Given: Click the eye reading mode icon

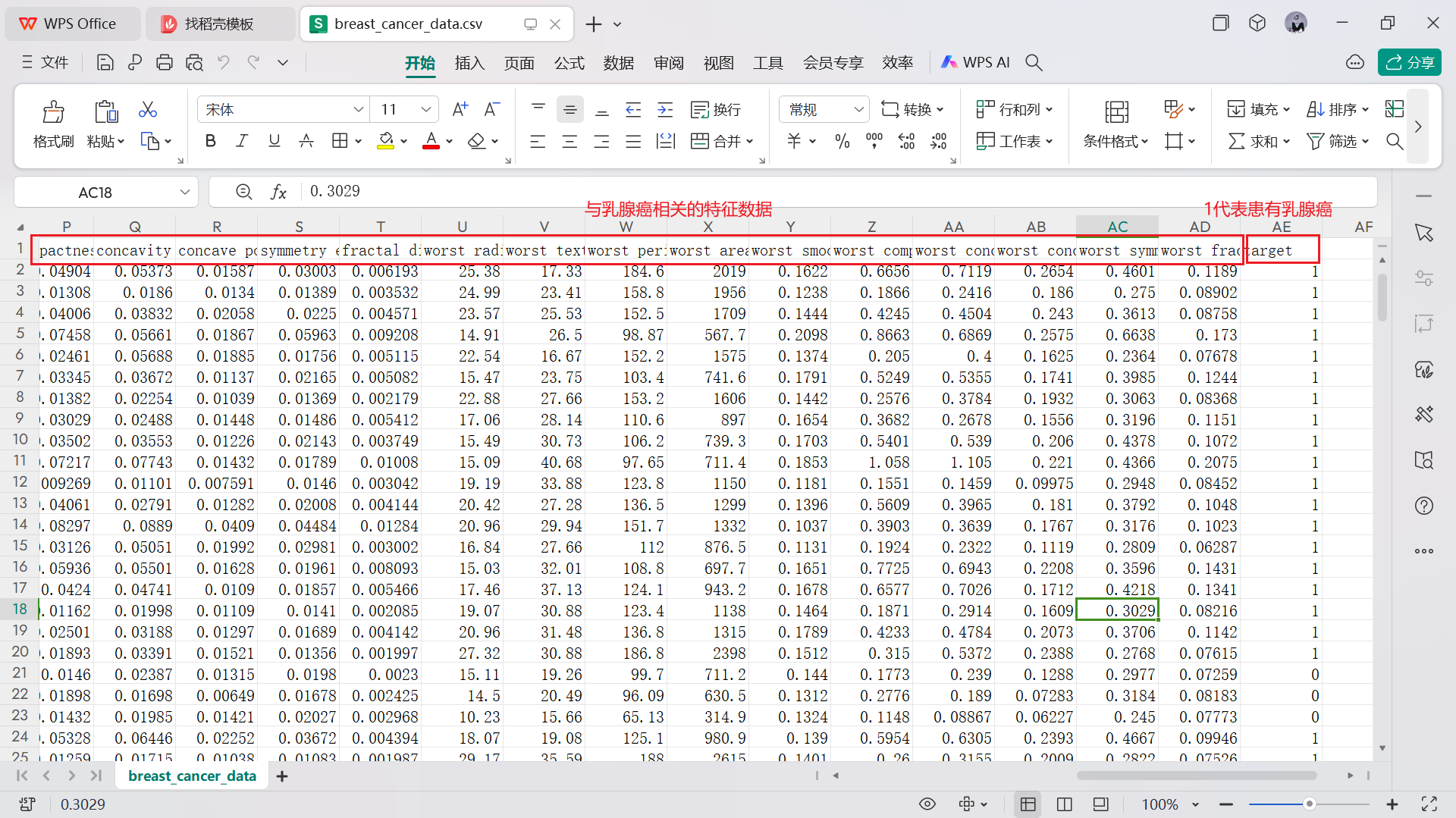Looking at the screenshot, I should click(927, 804).
